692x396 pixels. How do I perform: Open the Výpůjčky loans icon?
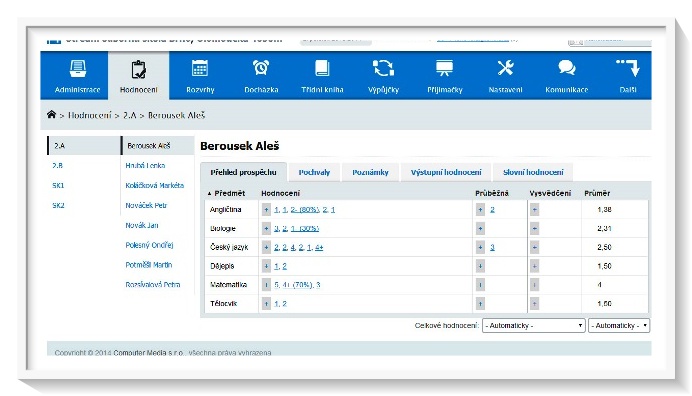coord(383,68)
